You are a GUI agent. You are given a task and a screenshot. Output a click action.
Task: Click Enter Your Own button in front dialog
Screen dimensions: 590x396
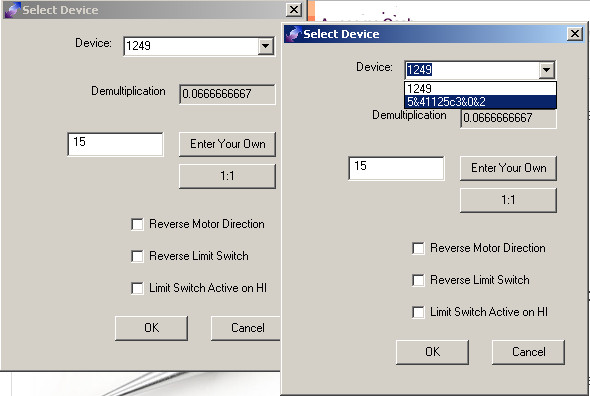(508, 168)
